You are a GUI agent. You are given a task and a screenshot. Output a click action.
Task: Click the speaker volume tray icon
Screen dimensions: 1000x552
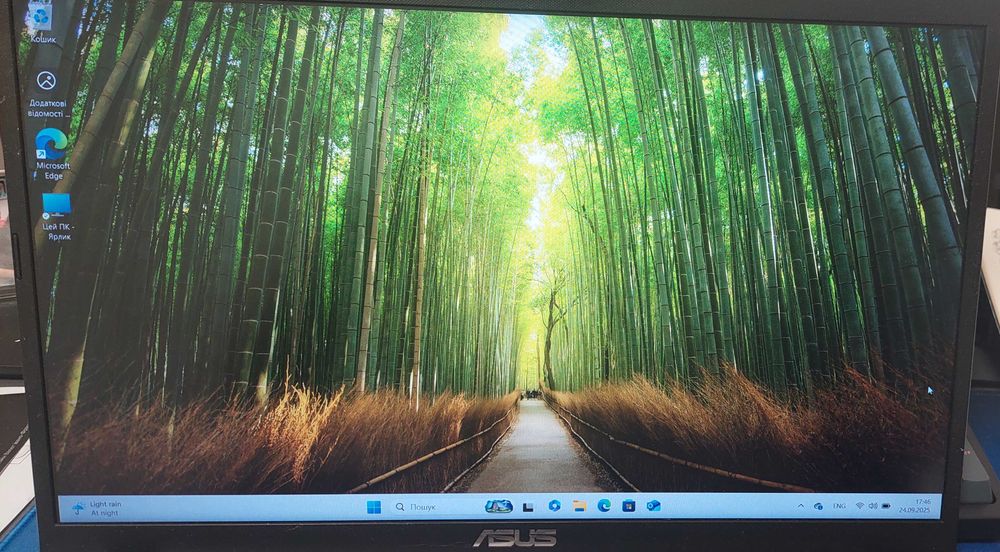click(x=872, y=505)
